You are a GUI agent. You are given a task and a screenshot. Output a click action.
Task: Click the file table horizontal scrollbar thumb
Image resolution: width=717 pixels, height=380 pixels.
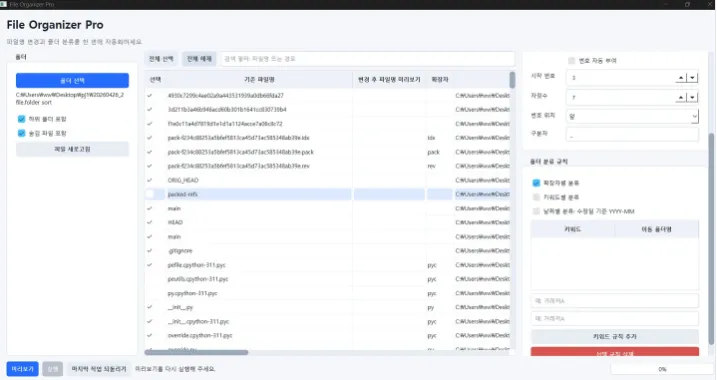pos(197,352)
